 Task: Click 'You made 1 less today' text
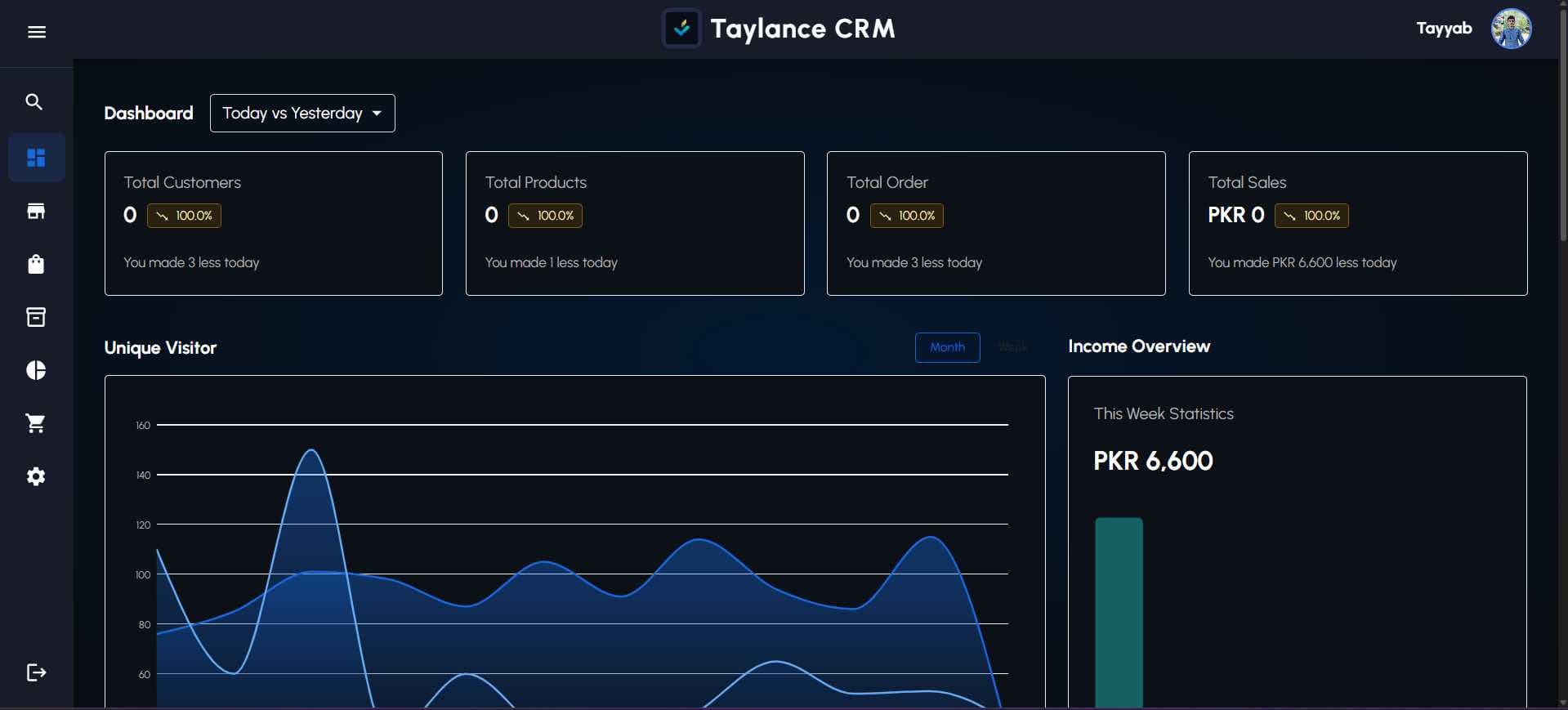coord(552,262)
